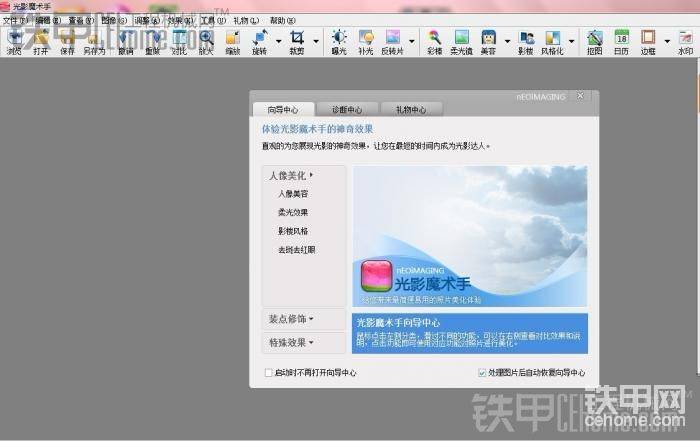Open the dropdown arrow next to 裁剪
The image size is (700, 441).
[316, 42]
